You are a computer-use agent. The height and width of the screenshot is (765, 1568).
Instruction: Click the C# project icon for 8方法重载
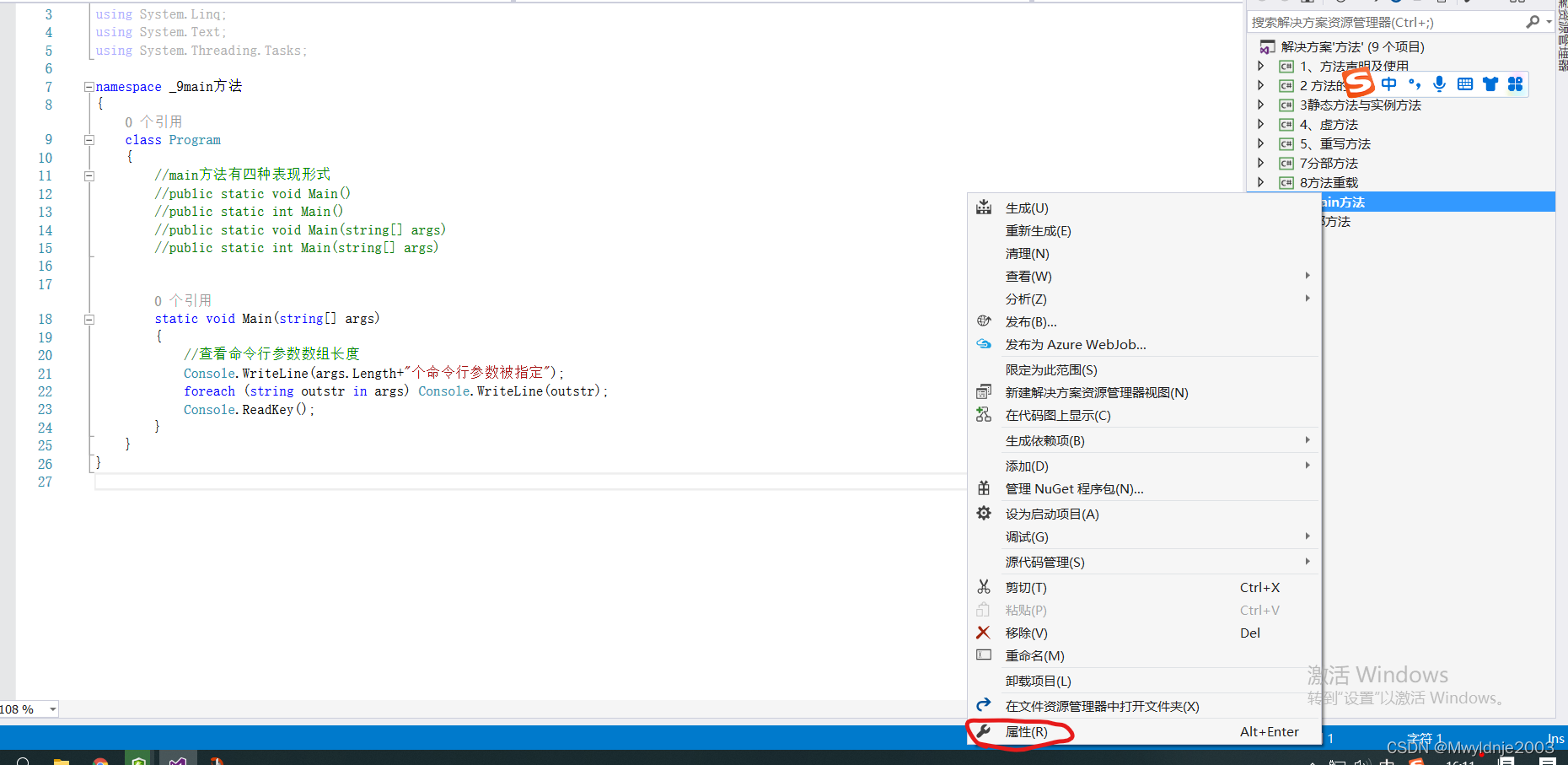pyautogui.click(x=1286, y=182)
